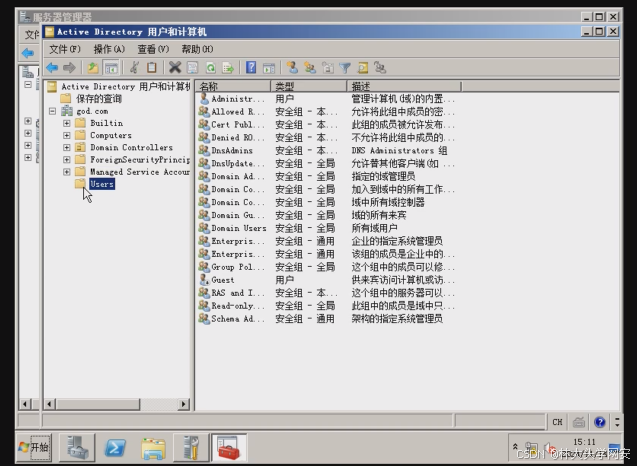Expand Managed Service Accounts node
This screenshot has width=637, height=466.
click(67, 172)
